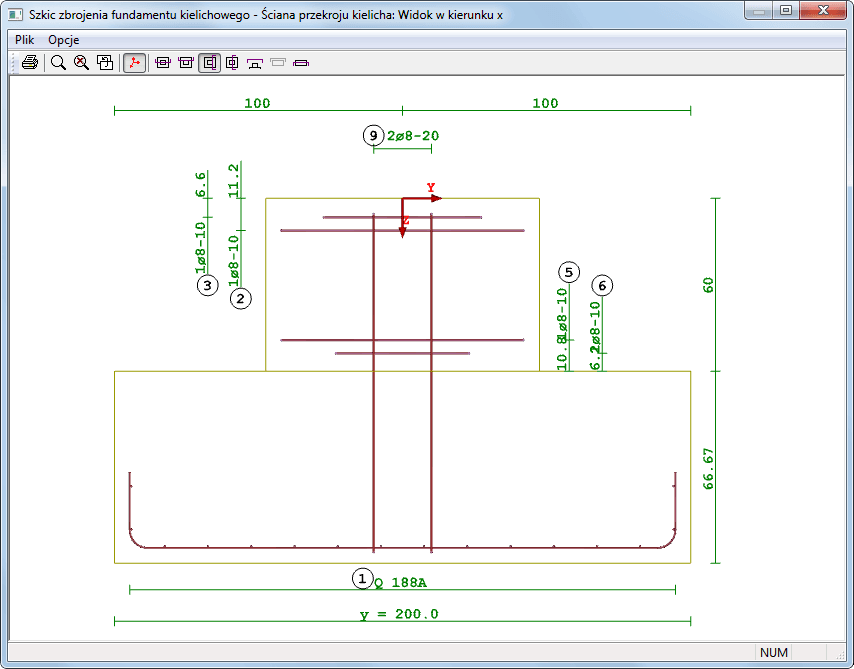The image size is (854, 669).
Task: Click the previous view overlapping-pages icon
Action: point(105,63)
